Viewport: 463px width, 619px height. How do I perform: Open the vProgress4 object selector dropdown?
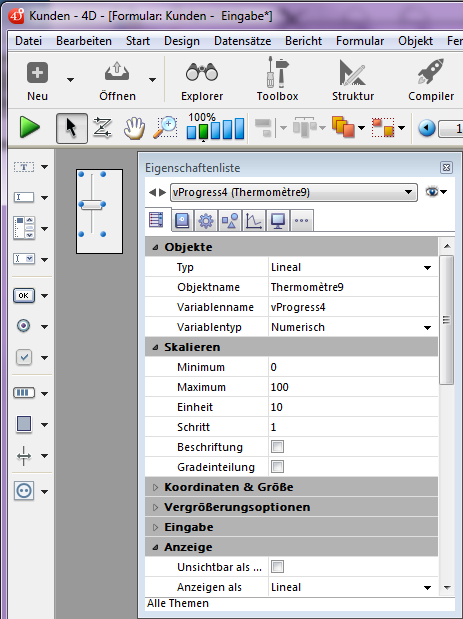294,192
